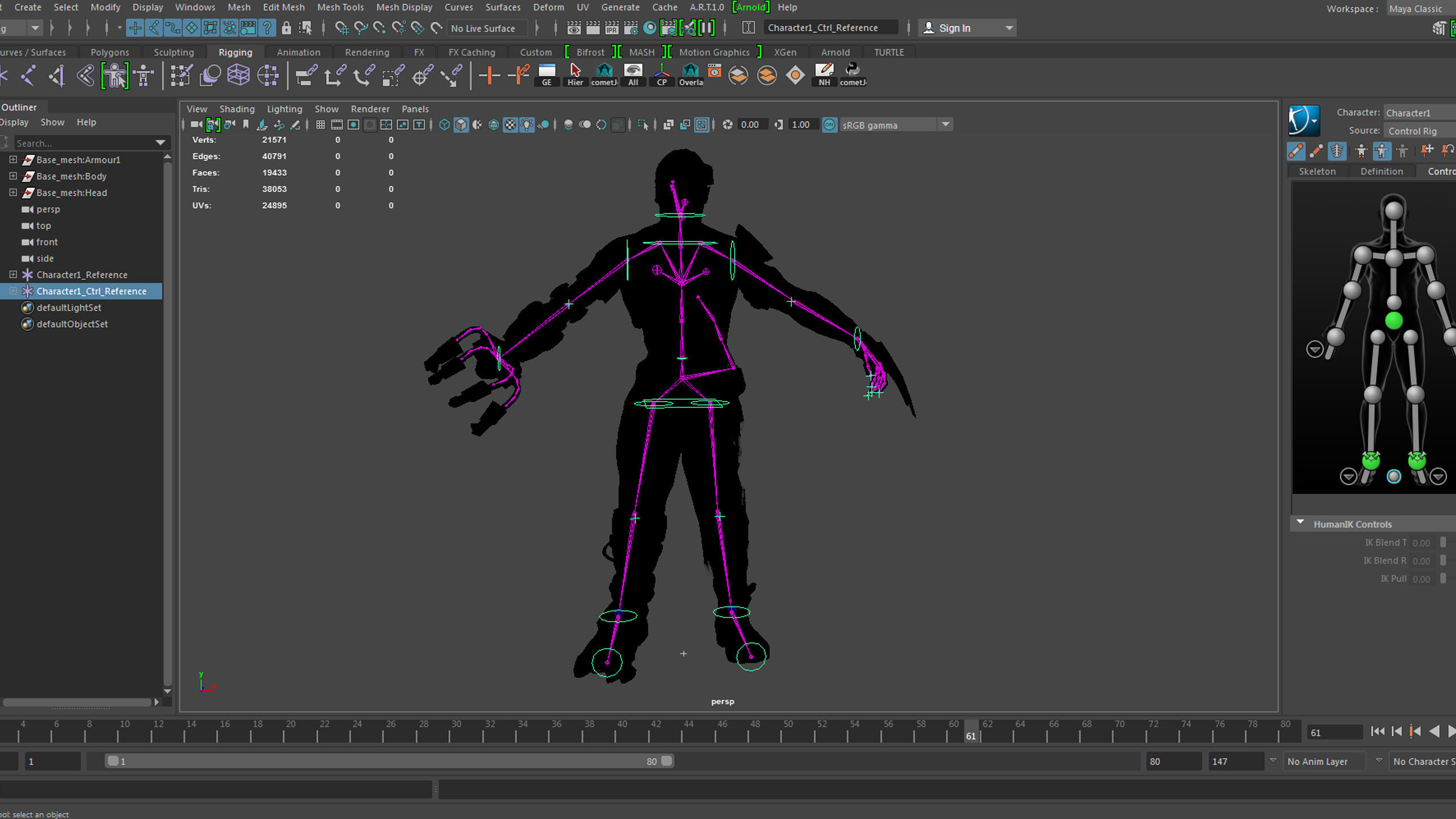Screen dimensions: 1456x819
Task: Click the help question-mark status icon
Action: (267, 28)
